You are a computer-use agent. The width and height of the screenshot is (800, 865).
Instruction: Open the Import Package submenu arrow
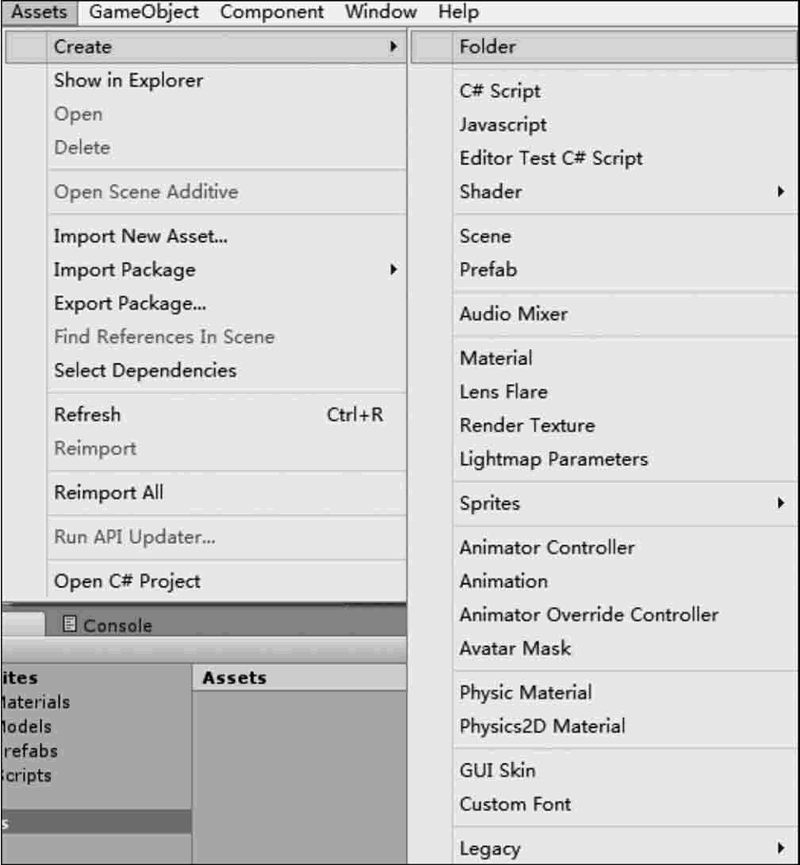click(x=394, y=270)
